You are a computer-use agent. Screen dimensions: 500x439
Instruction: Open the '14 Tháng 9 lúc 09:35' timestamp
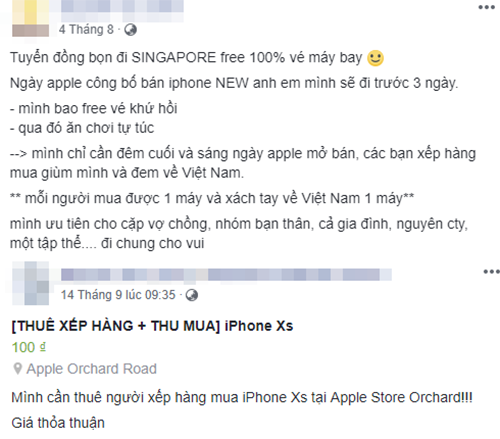[x=118, y=295]
